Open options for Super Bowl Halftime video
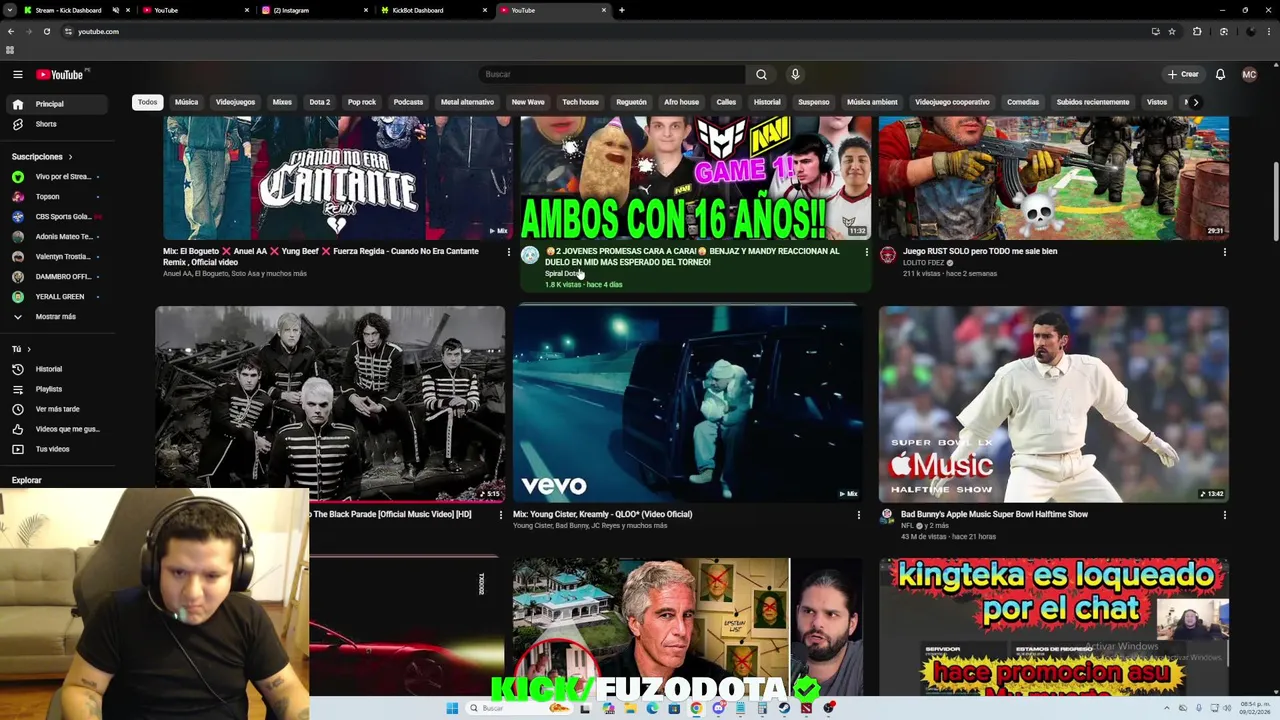Image resolution: width=1280 pixels, height=720 pixels. (1225, 515)
